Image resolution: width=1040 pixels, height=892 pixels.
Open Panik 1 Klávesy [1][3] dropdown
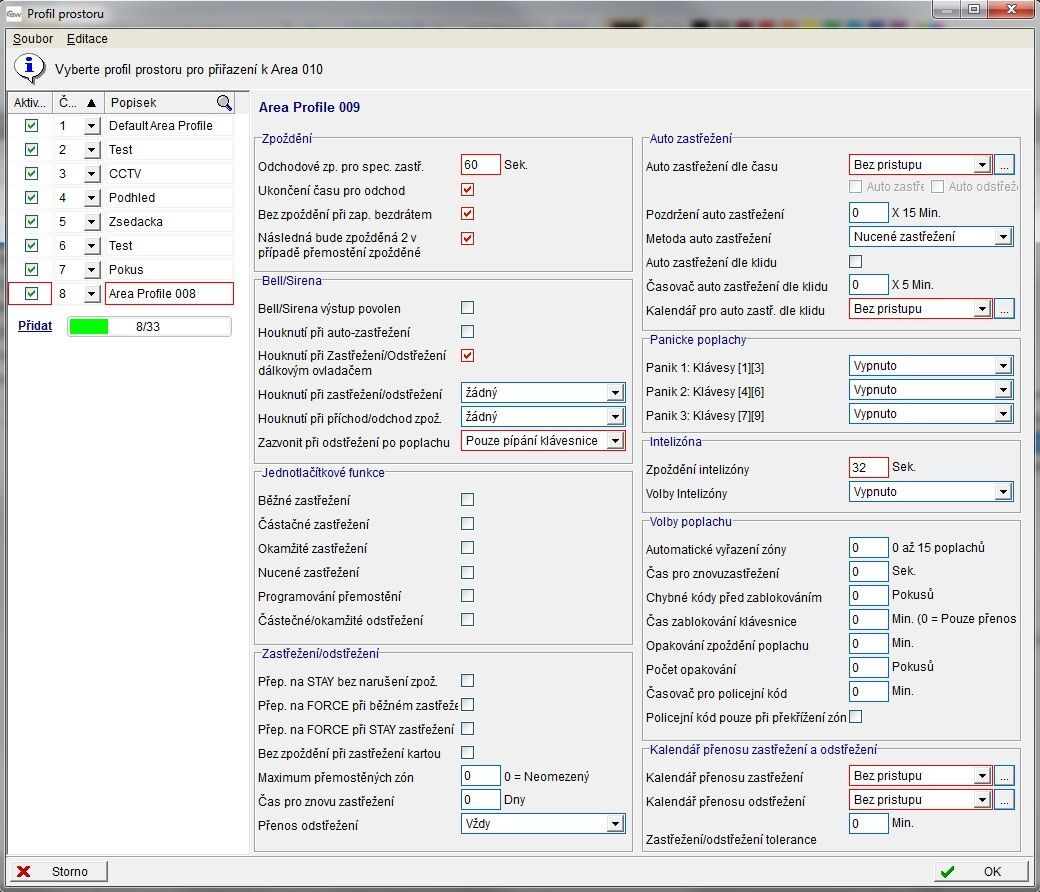(1003, 366)
